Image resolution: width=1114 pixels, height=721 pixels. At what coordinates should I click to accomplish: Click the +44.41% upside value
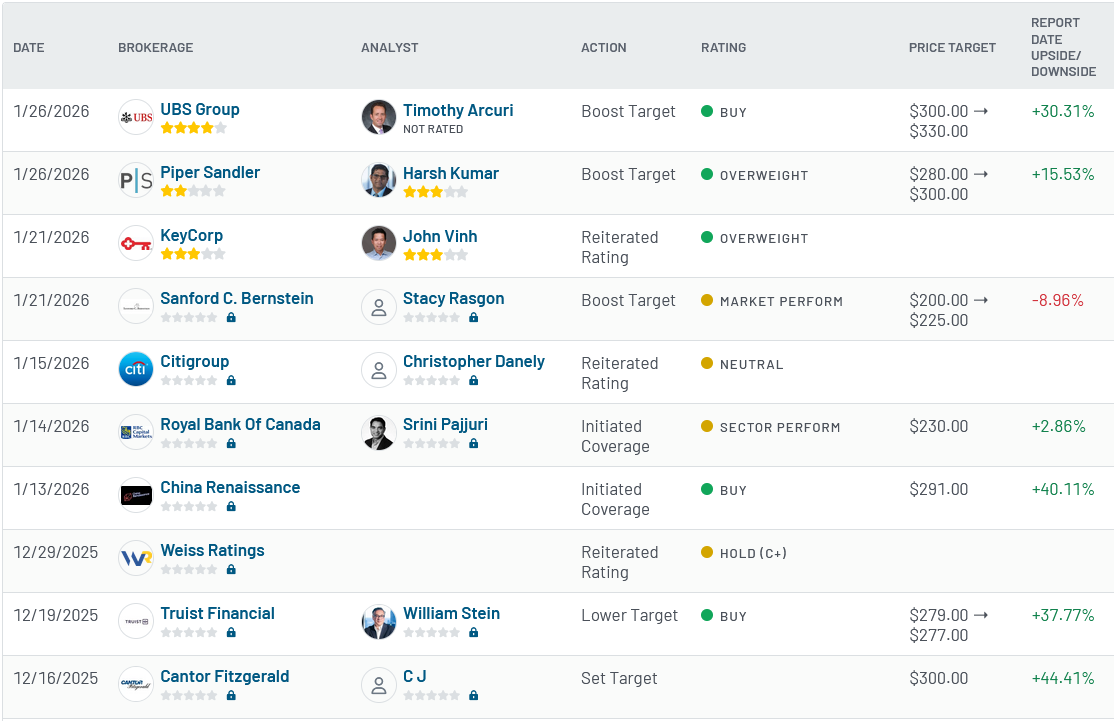1063,678
